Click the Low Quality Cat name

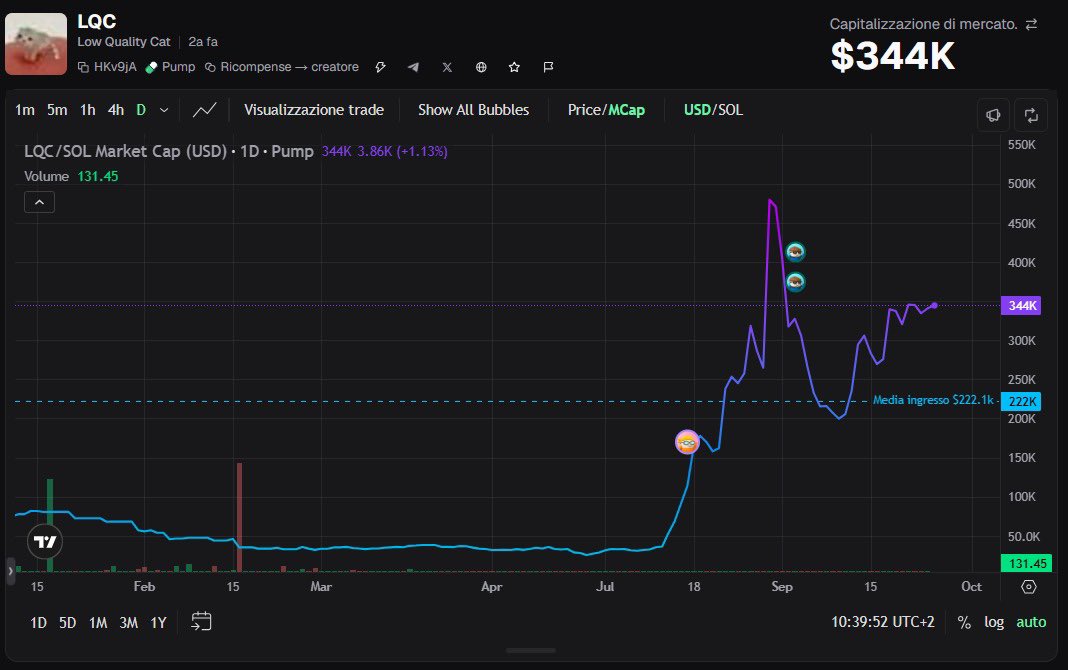click(124, 42)
